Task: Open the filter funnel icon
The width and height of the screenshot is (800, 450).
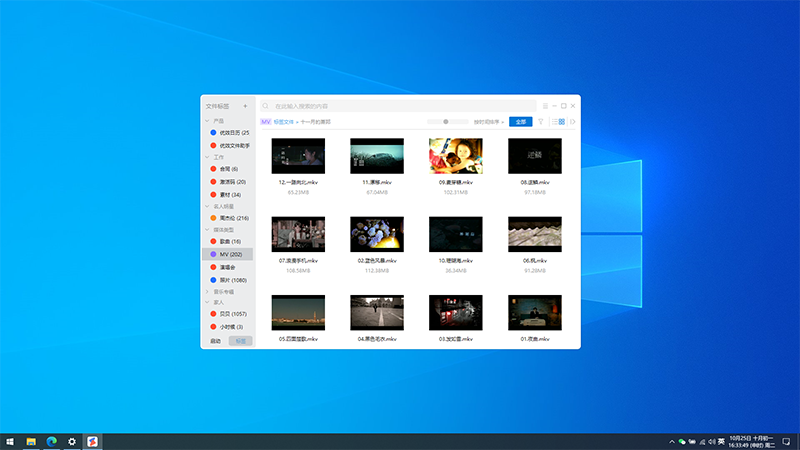Action: pyautogui.click(x=541, y=122)
